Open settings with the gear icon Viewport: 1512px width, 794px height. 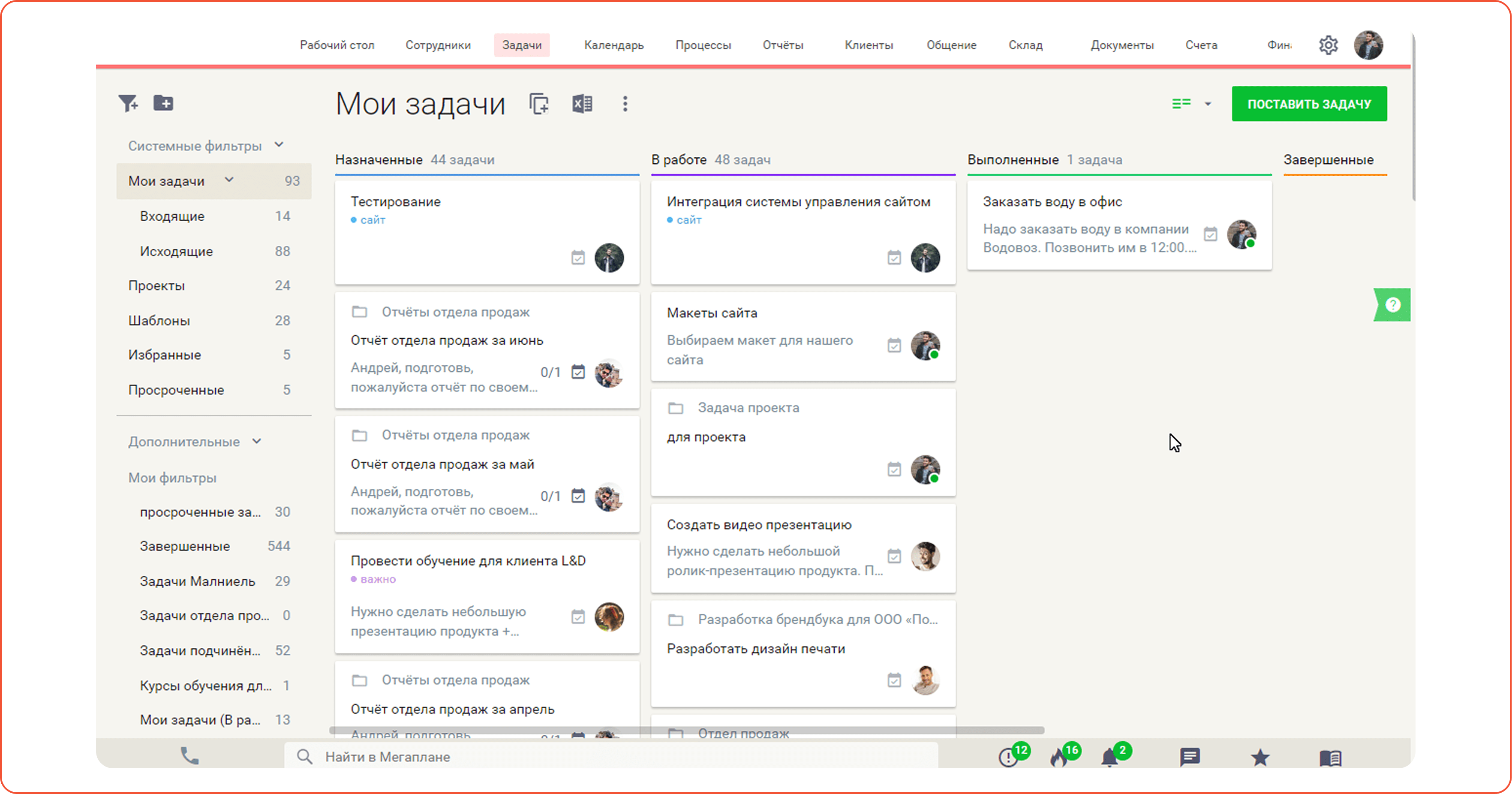coord(1328,45)
